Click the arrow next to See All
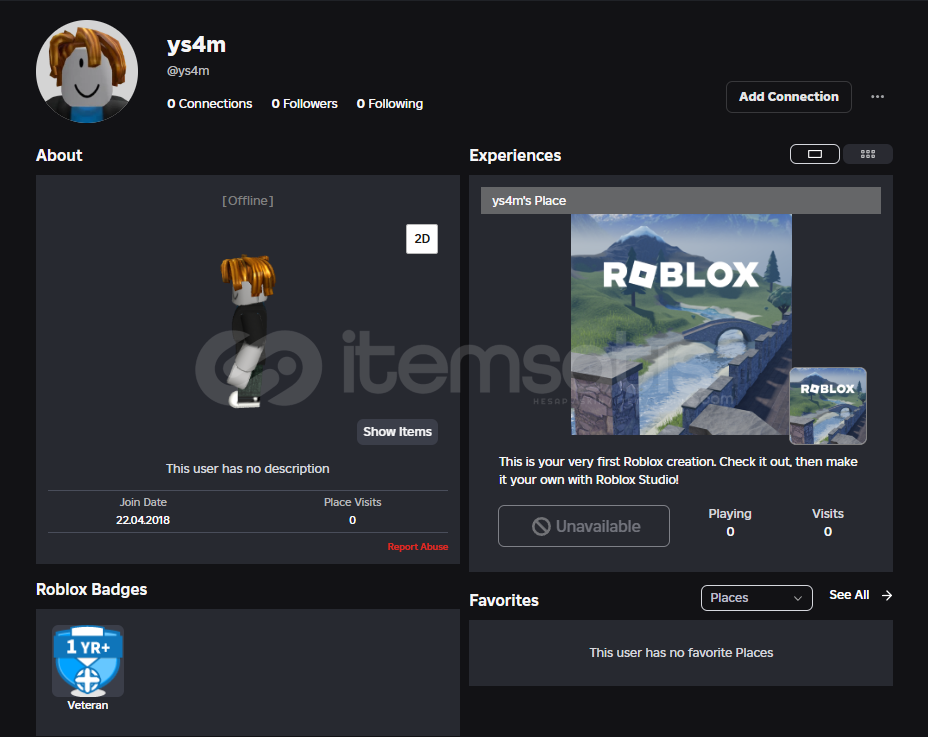 click(887, 595)
